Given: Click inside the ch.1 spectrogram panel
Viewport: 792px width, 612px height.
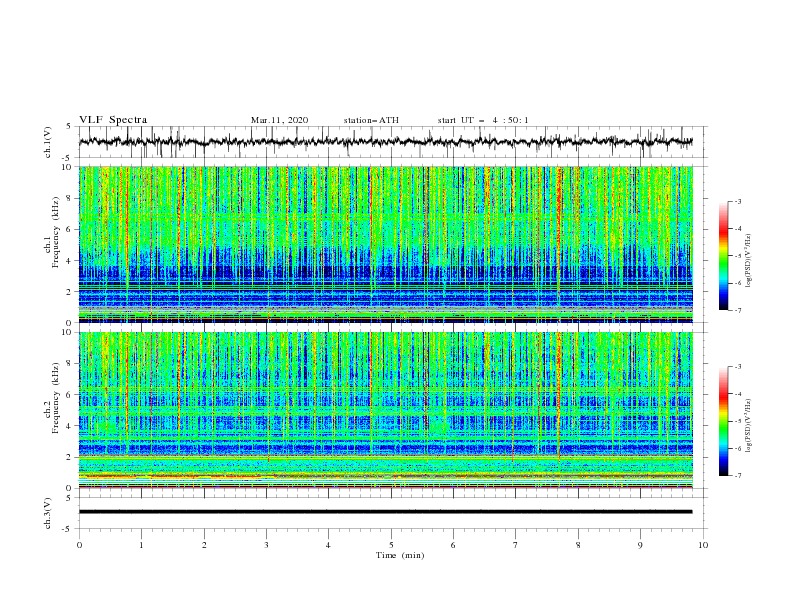Looking at the screenshot, I should click(x=385, y=244).
